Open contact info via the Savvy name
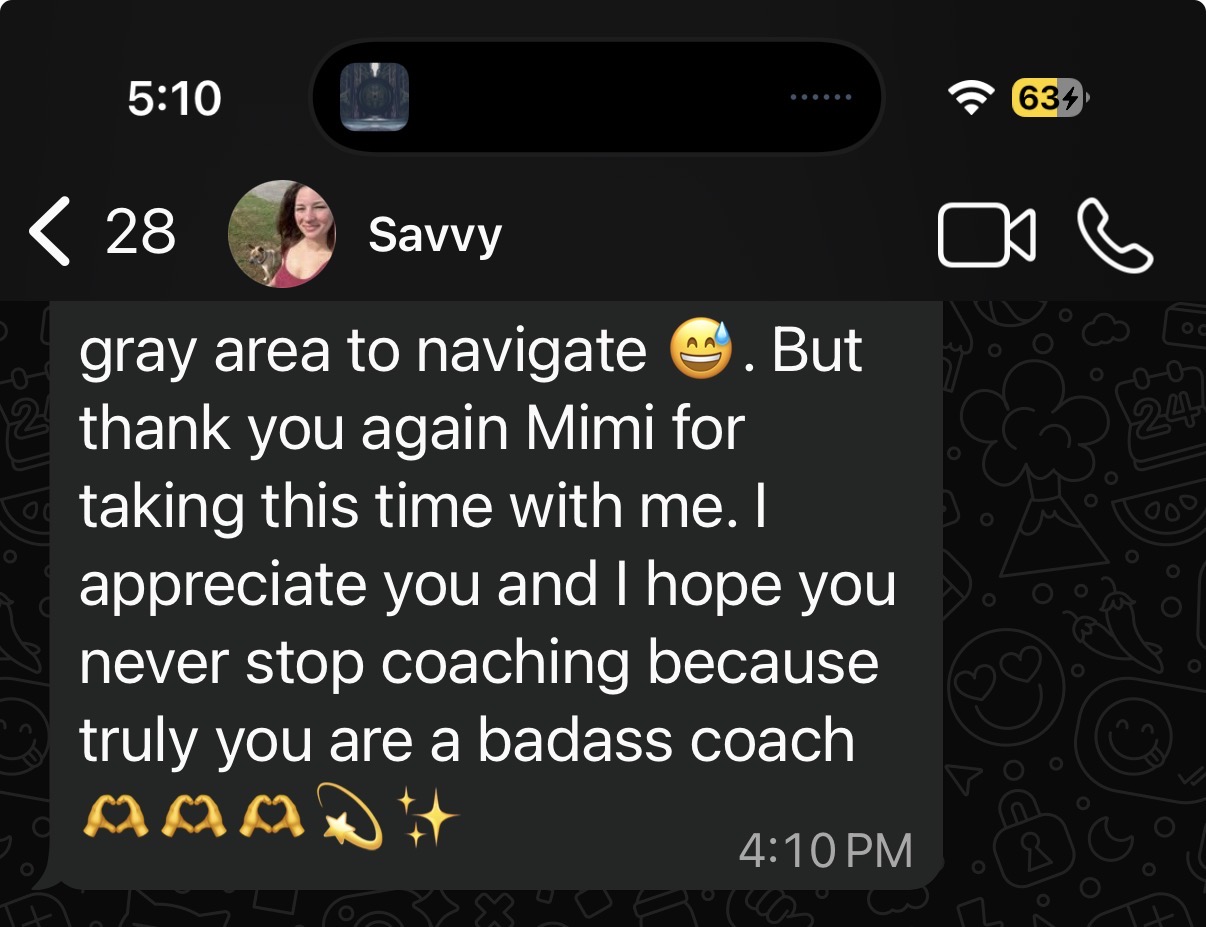This screenshot has height=927, width=1206. click(x=435, y=236)
